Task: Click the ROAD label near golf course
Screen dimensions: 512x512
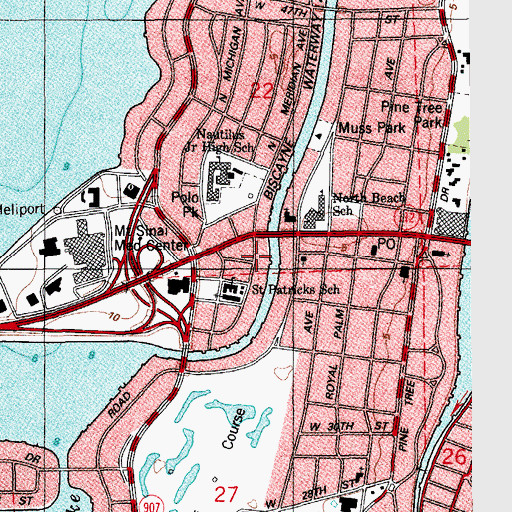Action: pos(120,404)
